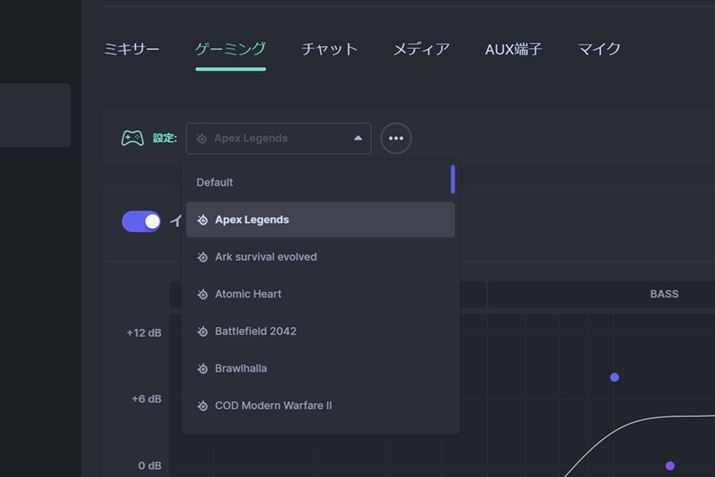
Task: Click the BASS band label button
Action: (664, 294)
